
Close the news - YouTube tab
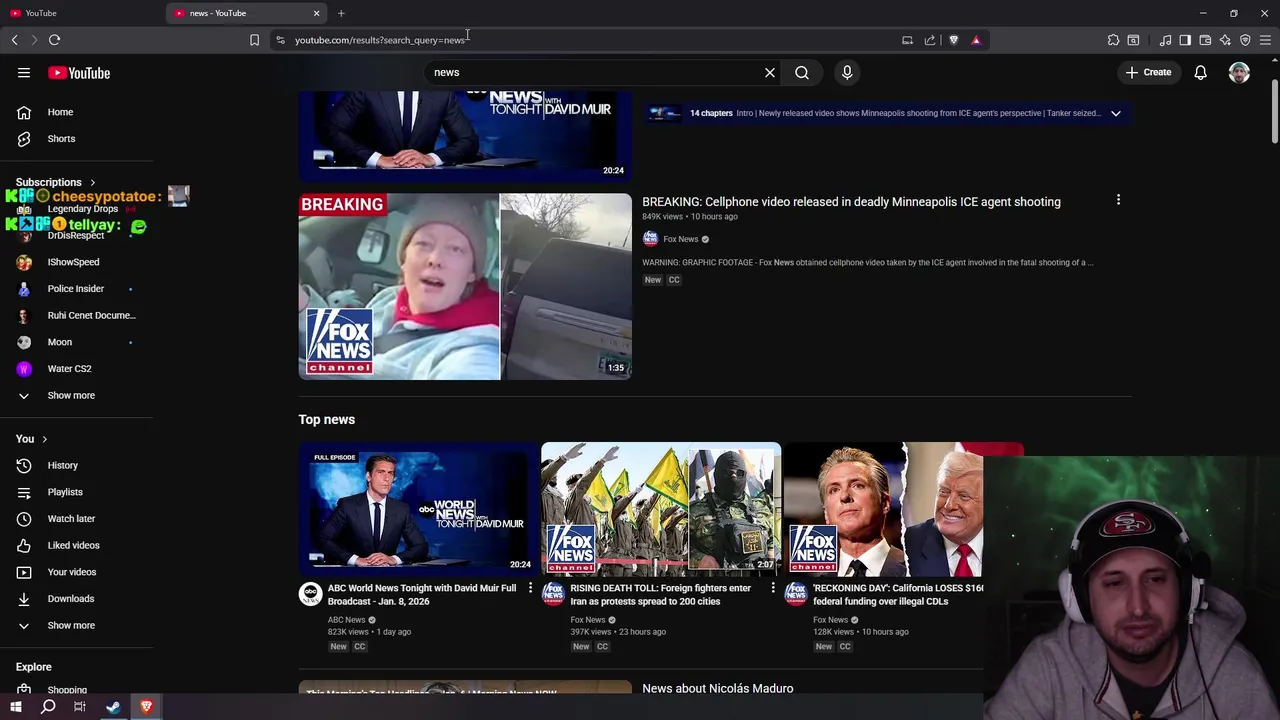click(316, 13)
